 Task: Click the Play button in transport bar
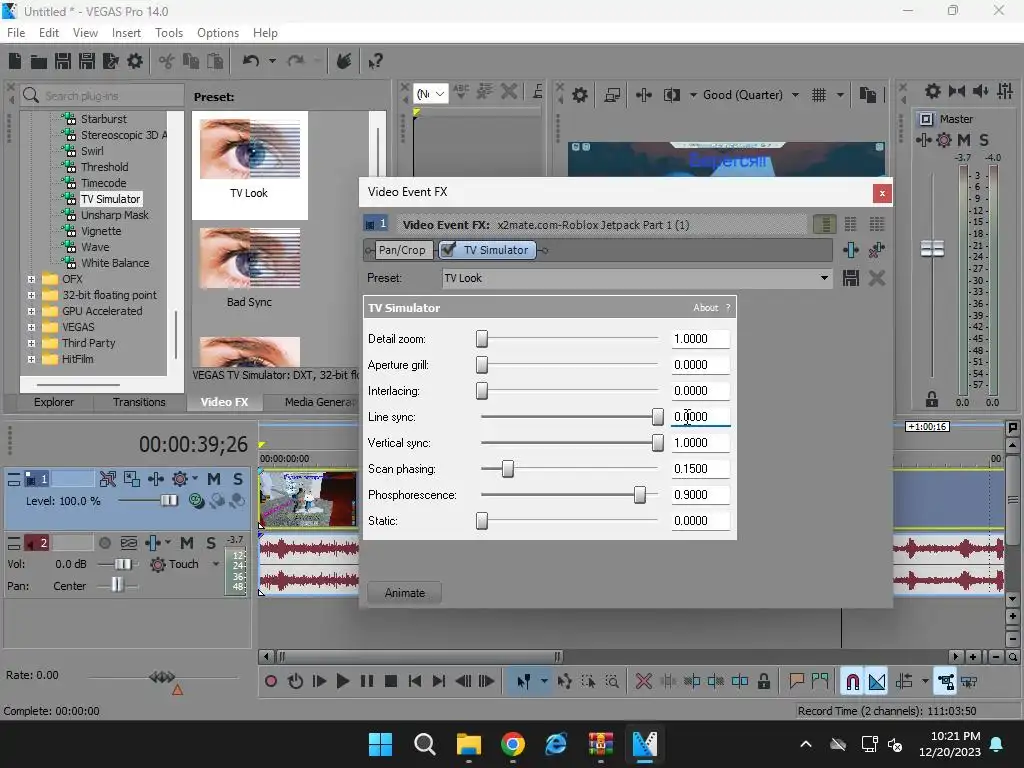pyautogui.click(x=342, y=682)
